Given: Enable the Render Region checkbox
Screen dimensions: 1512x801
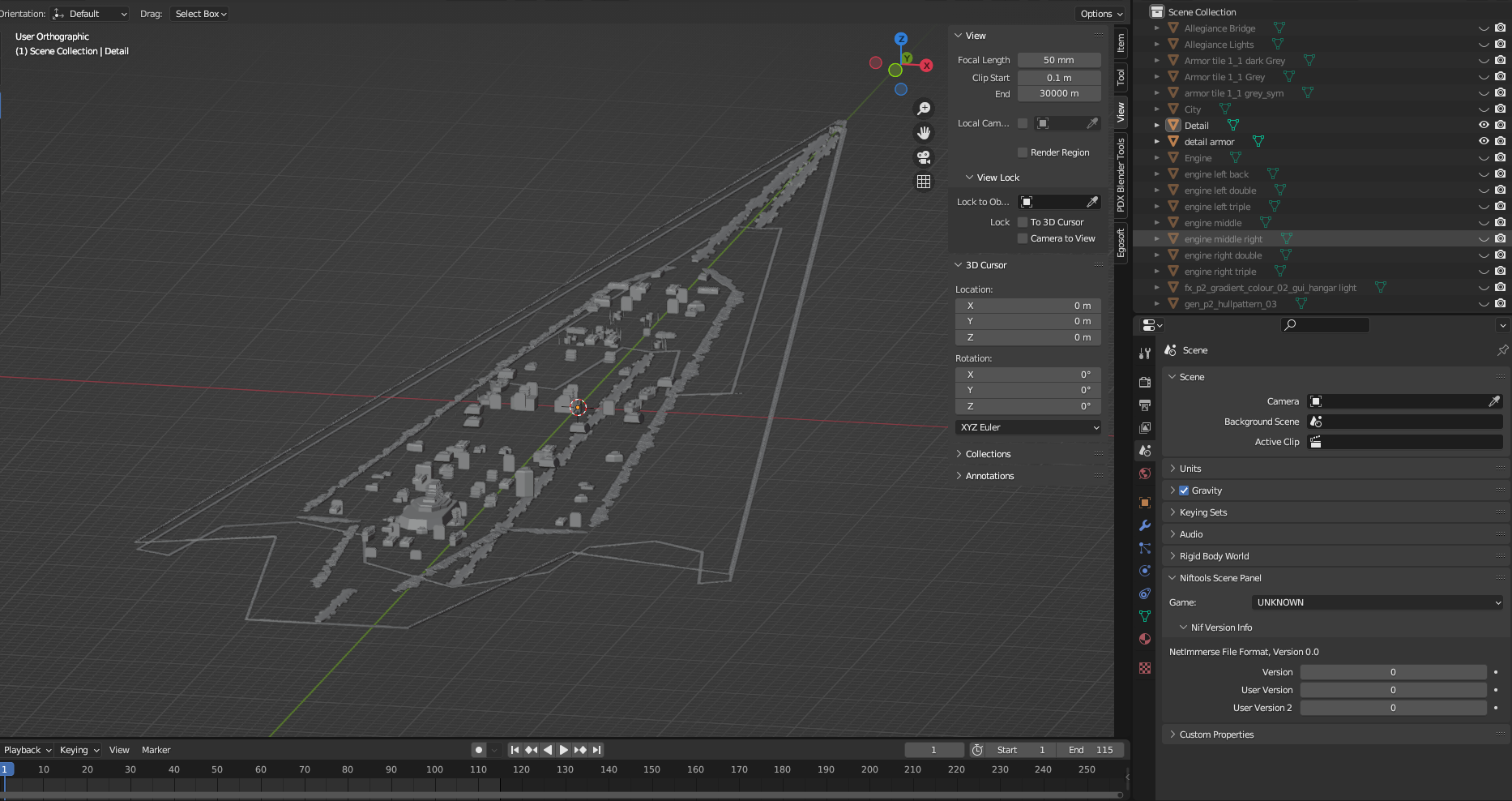Looking at the screenshot, I should (x=1023, y=152).
